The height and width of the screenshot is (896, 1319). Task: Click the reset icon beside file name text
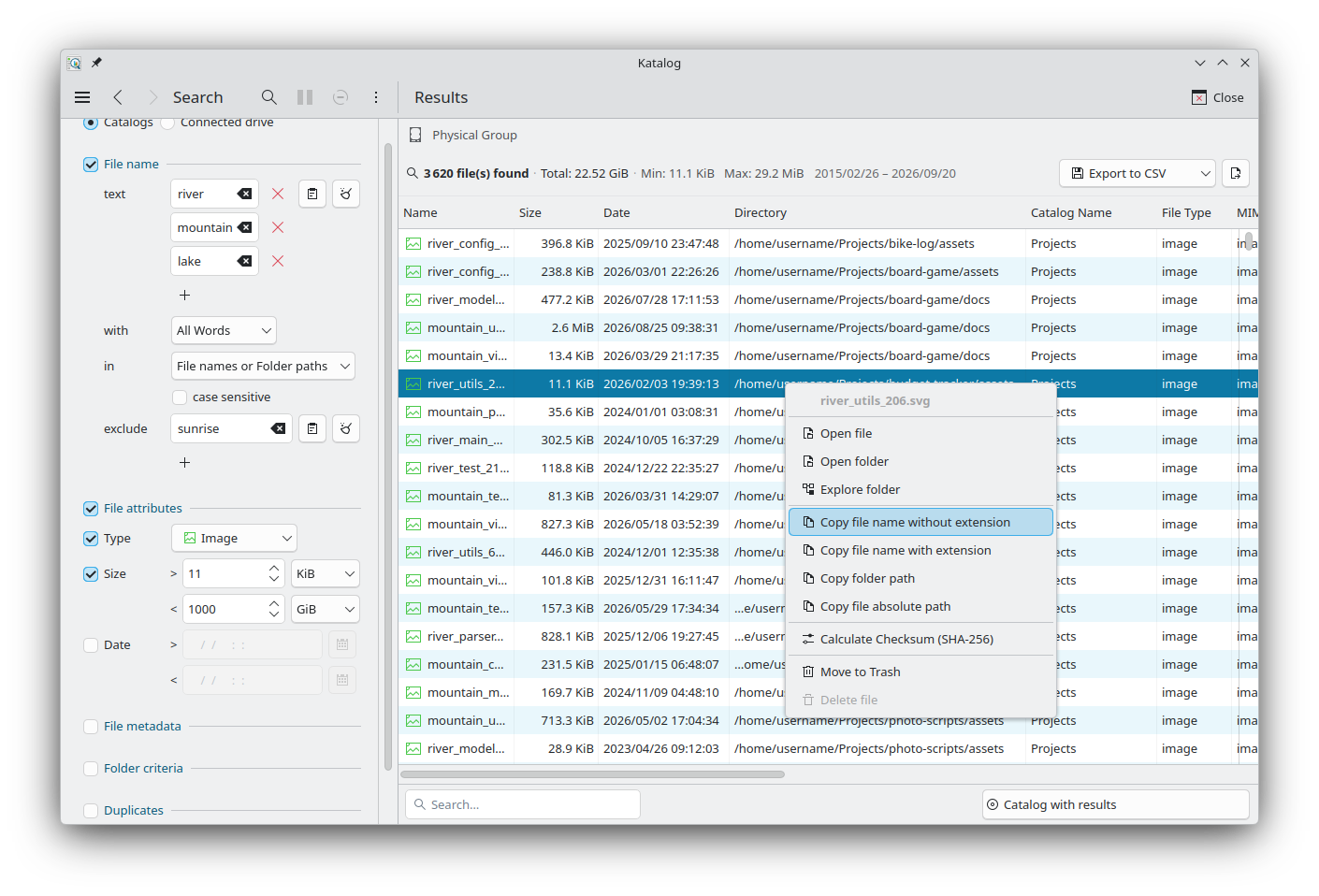(x=346, y=194)
